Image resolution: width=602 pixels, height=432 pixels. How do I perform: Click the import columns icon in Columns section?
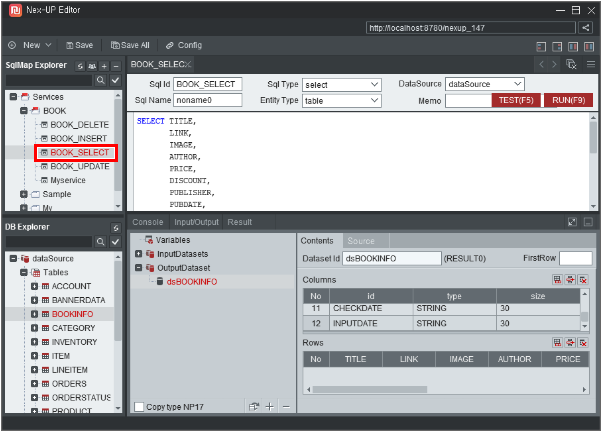(570, 280)
